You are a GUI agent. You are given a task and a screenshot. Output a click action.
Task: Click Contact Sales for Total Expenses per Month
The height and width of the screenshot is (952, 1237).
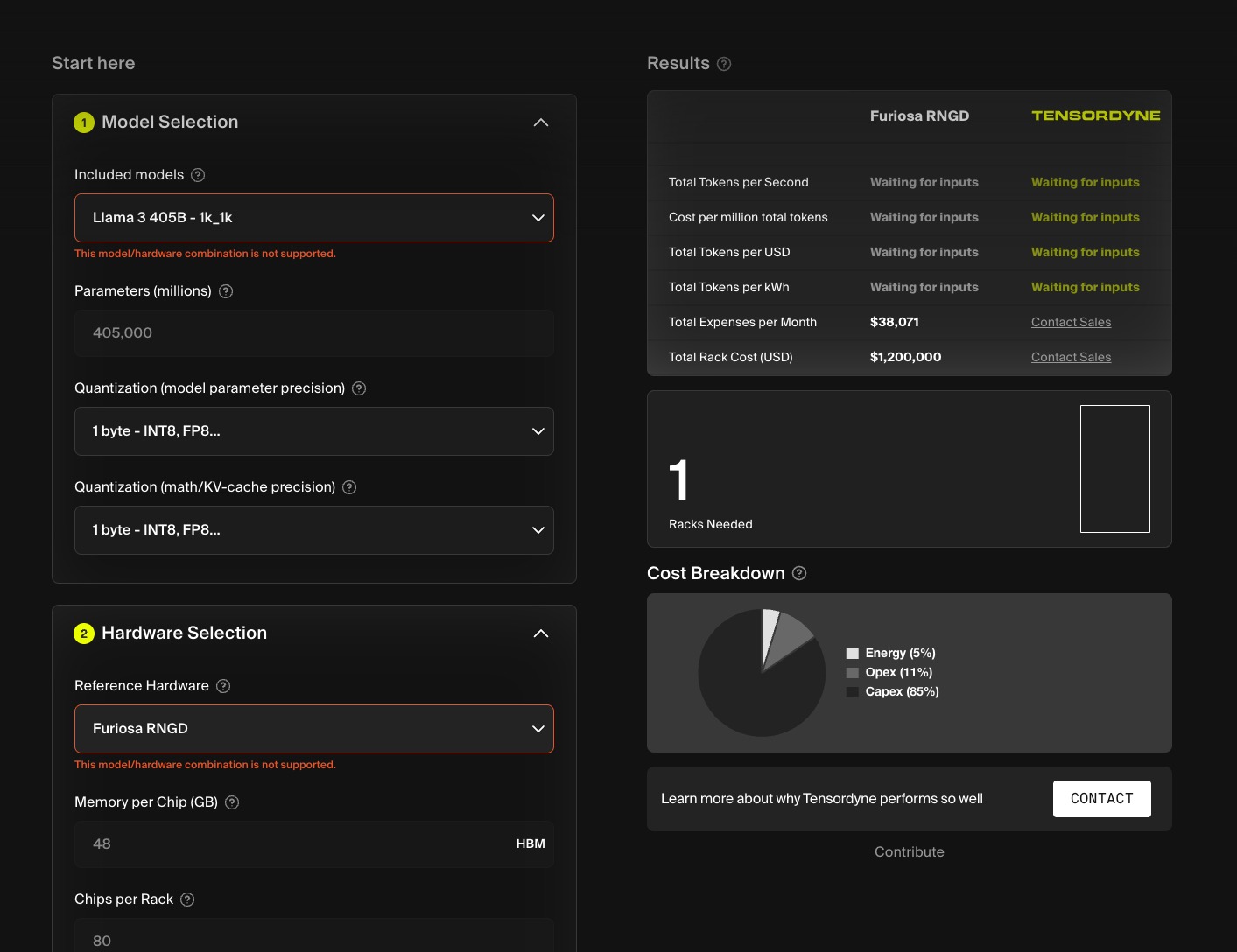[x=1071, y=322]
